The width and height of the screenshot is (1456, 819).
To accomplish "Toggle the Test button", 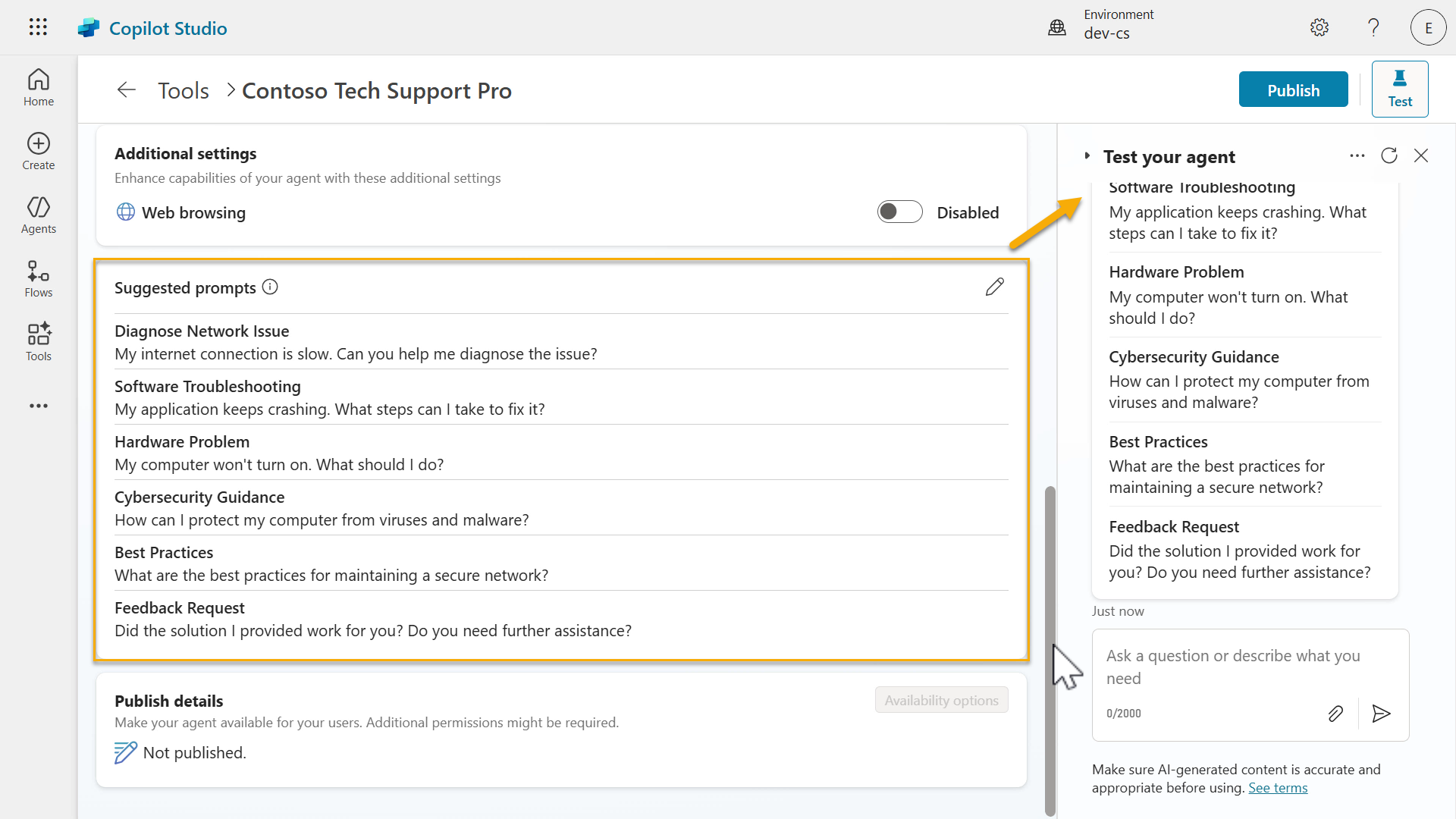I will coord(1400,89).
